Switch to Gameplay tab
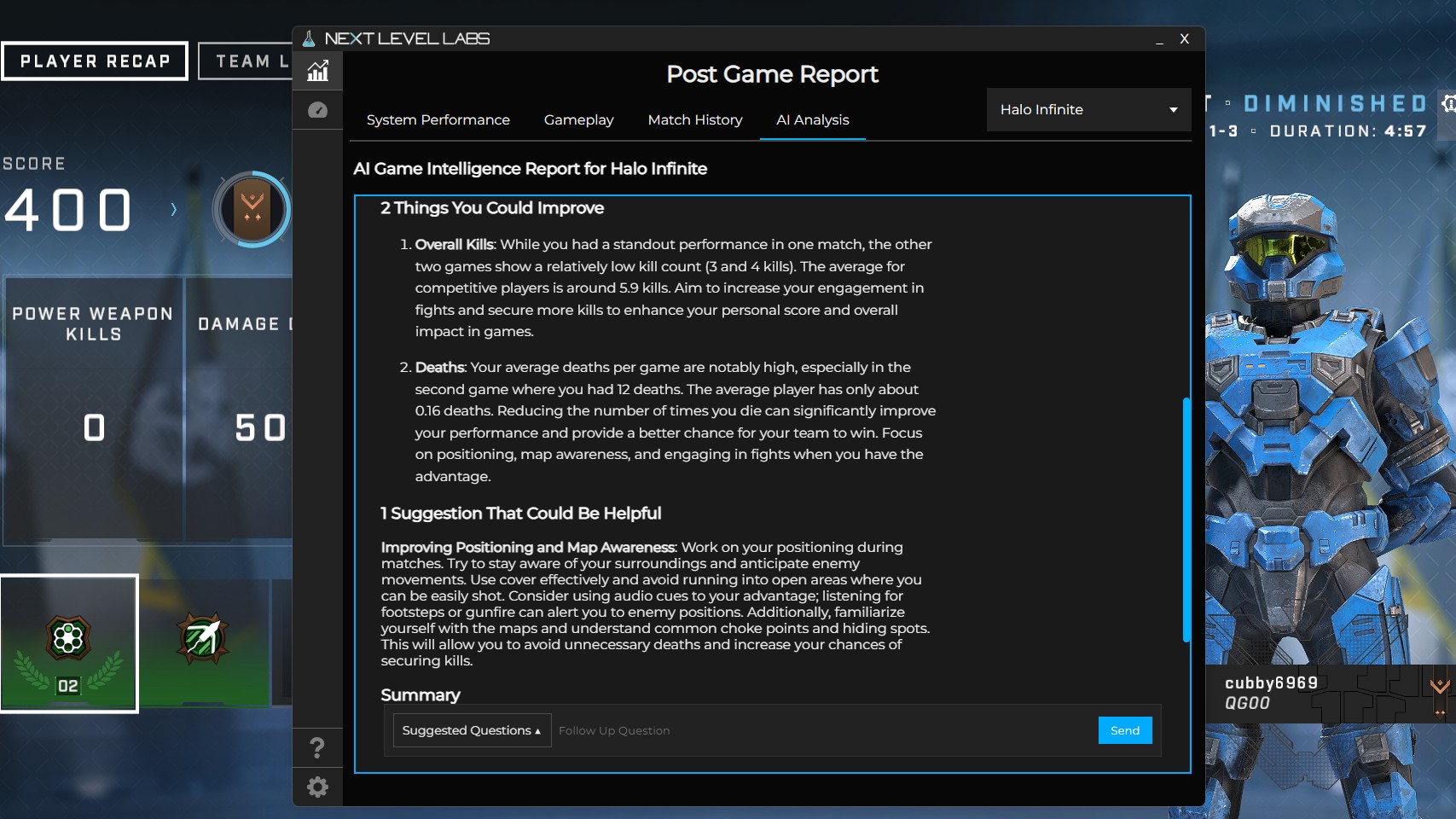This screenshot has height=819, width=1456. 578,119
